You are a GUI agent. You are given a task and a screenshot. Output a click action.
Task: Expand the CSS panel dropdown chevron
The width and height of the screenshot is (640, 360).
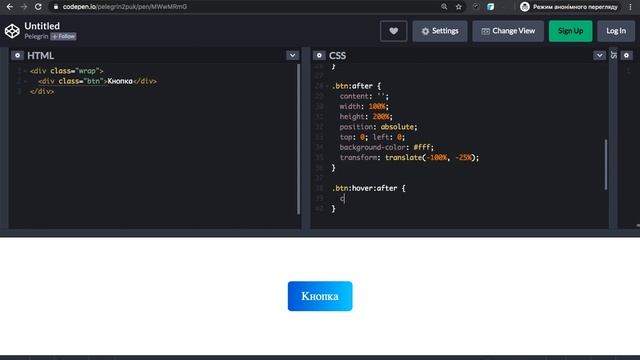(x=599, y=56)
